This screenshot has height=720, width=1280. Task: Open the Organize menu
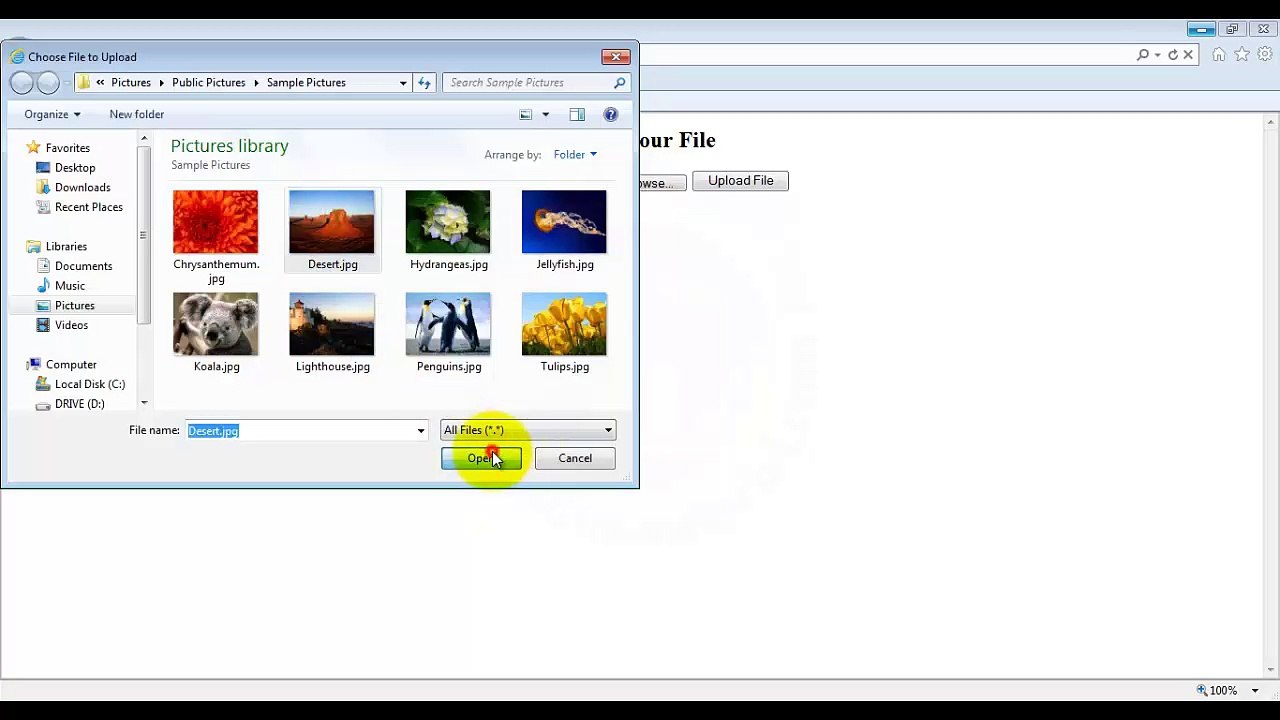(x=52, y=114)
